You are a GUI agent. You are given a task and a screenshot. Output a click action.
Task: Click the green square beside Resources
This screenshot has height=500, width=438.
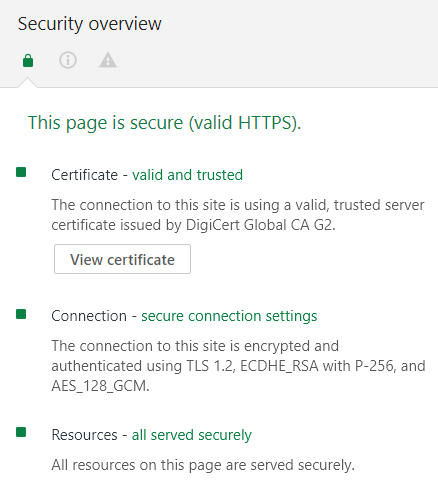click(x=21, y=432)
